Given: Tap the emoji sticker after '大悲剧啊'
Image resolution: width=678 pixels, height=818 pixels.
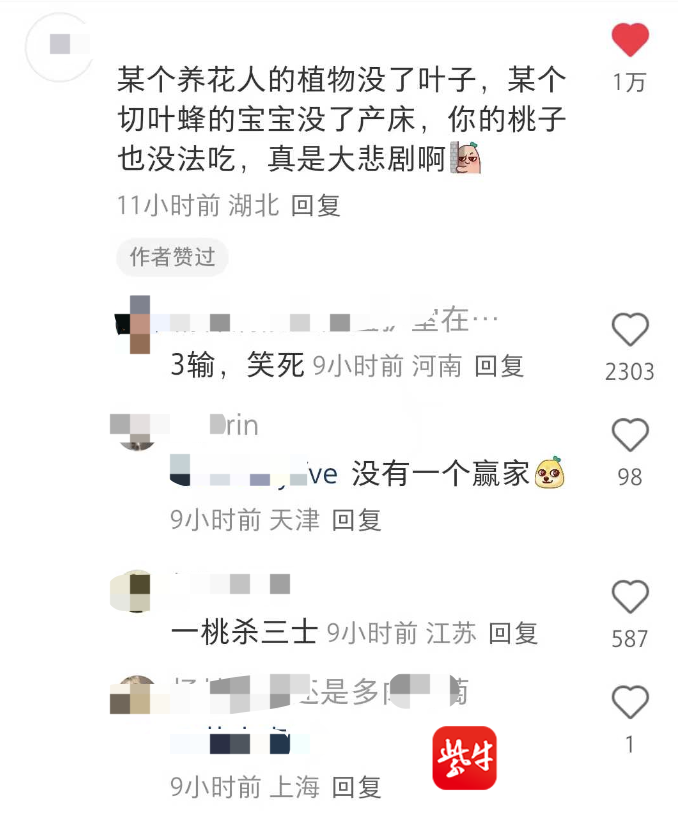Looking at the screenshot, I should (465, 158).
